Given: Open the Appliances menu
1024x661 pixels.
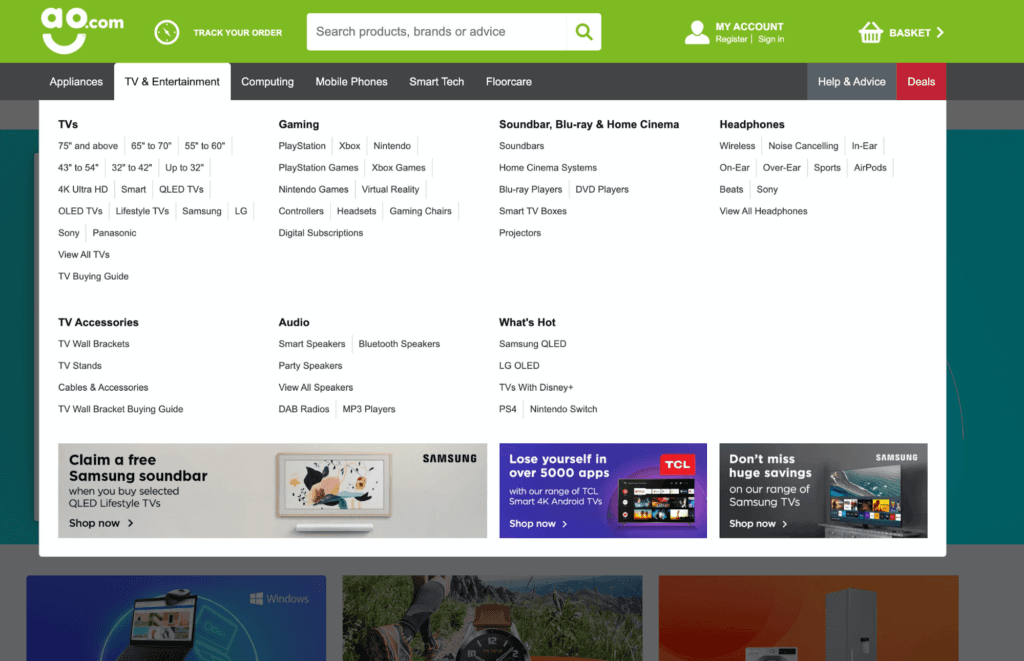Looking at the screenshot, I should click(x=76, y=82).
